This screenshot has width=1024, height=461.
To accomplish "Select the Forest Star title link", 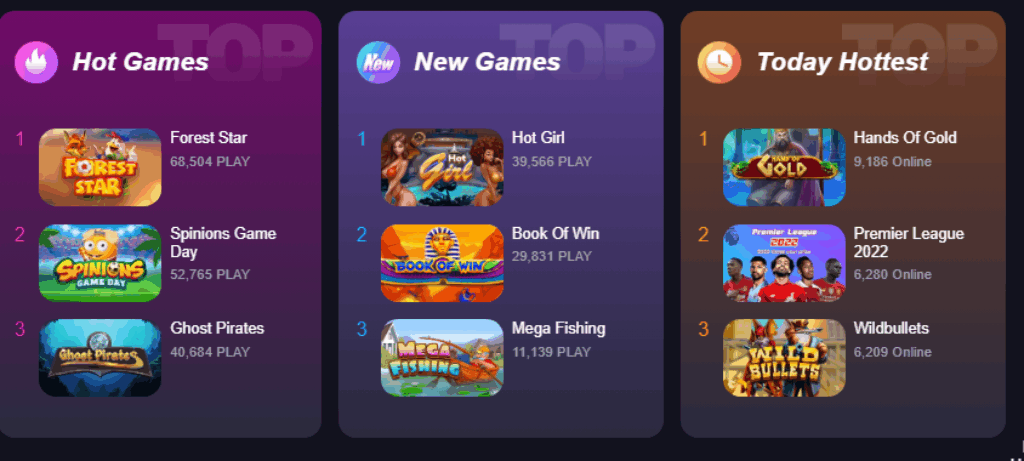I will pos(208,138).
